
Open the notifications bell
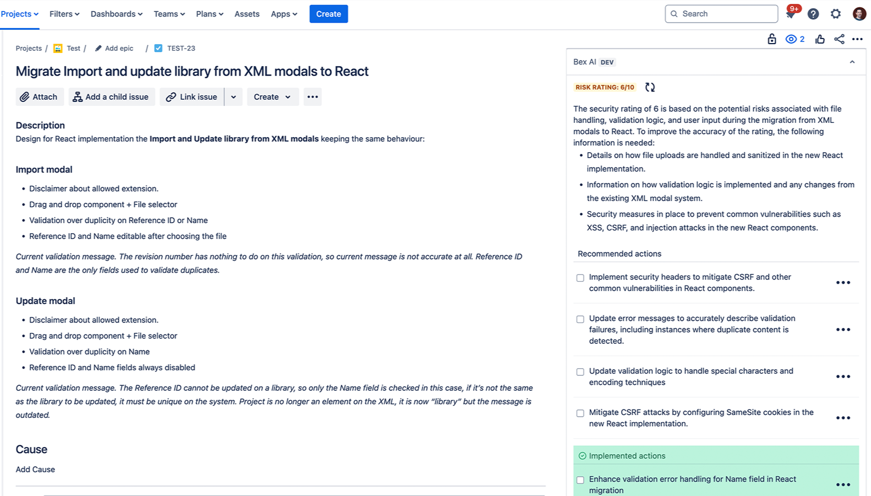tap(790, 14)
